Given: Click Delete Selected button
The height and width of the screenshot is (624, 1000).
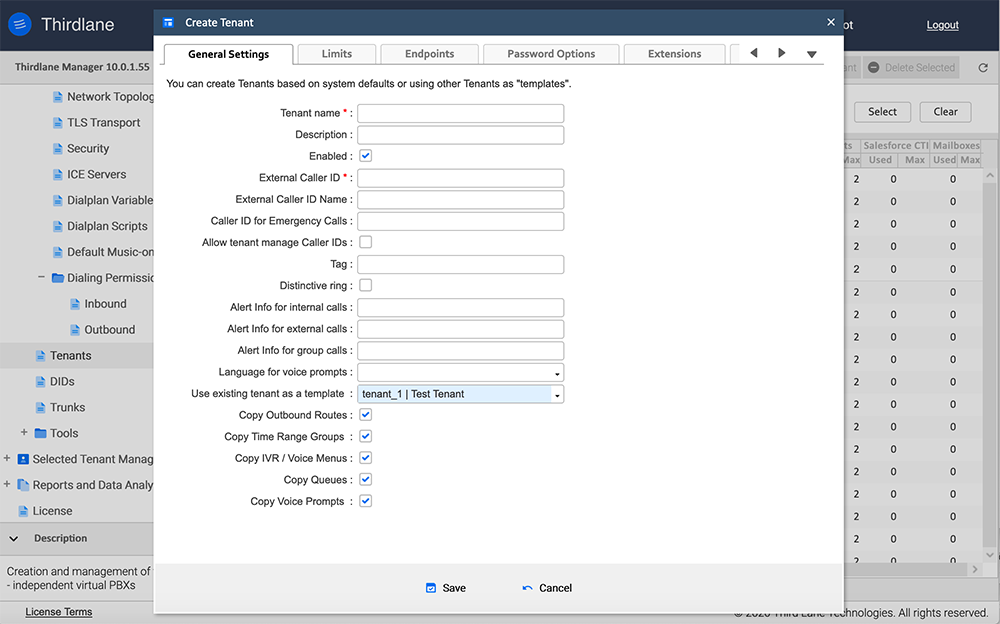Looking at the screenshot, I should tap(911, 68).
